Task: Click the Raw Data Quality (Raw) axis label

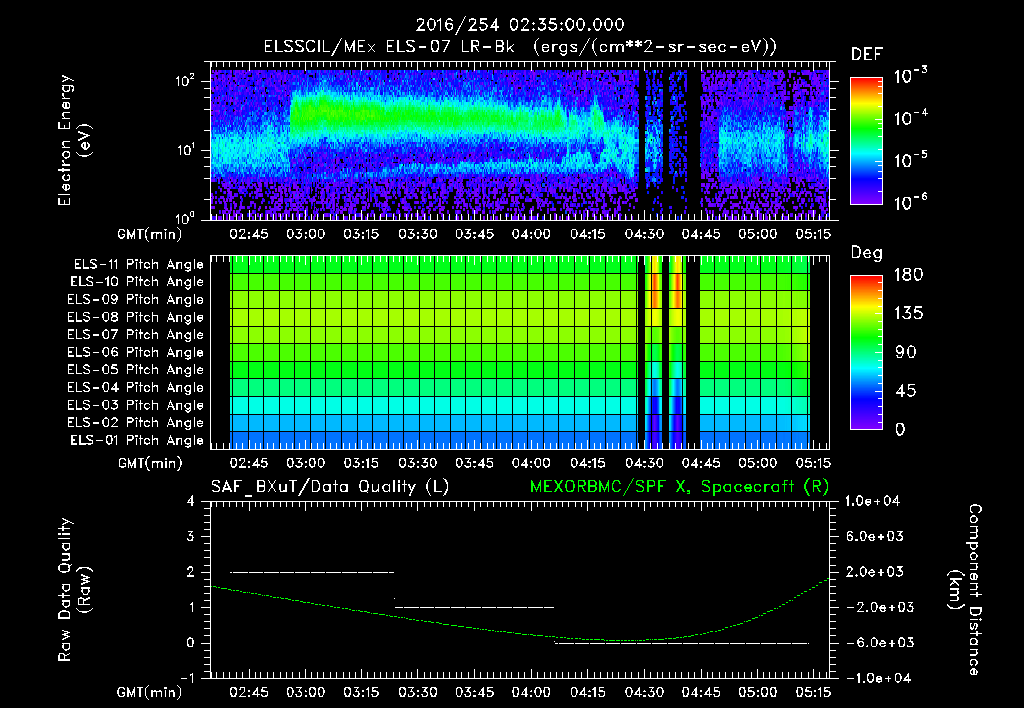Action: pos(74,590)
